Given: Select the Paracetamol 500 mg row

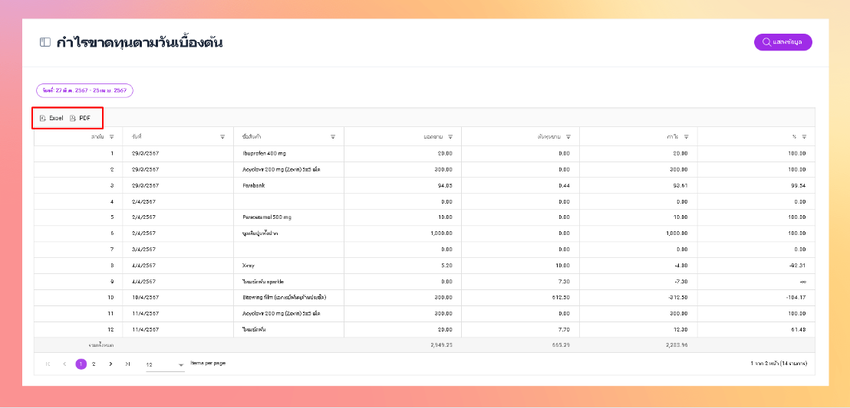Looking at the screenshot, I should point(424,217).
